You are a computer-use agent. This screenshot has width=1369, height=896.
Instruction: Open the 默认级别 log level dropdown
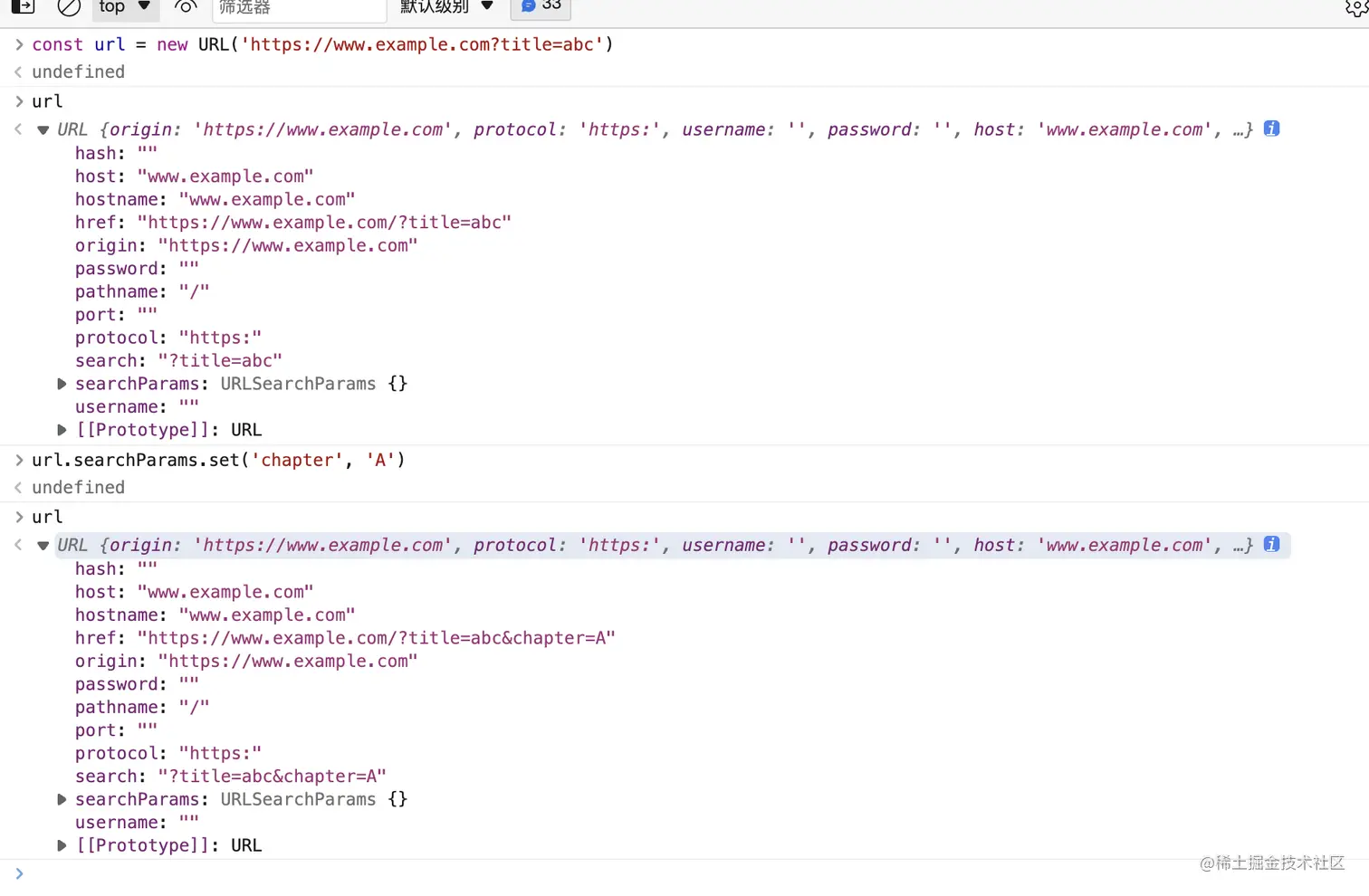pyautogui.click(x=446, y=7)
